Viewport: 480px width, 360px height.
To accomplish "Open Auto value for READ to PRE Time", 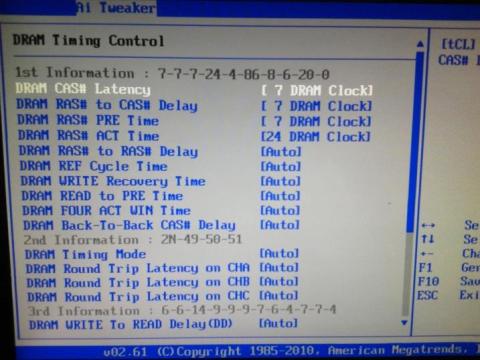I will [280, 196].
